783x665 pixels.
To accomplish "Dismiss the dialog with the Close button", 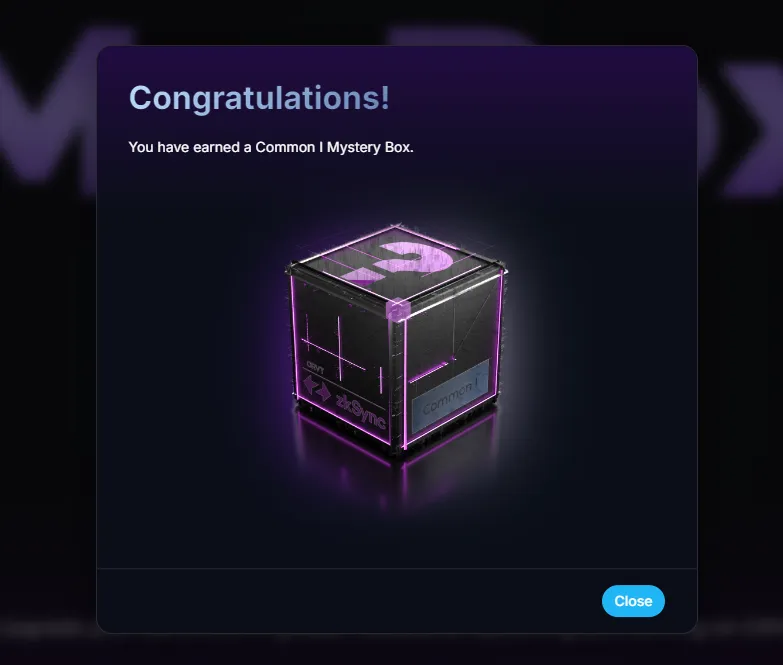I will 633,601.
